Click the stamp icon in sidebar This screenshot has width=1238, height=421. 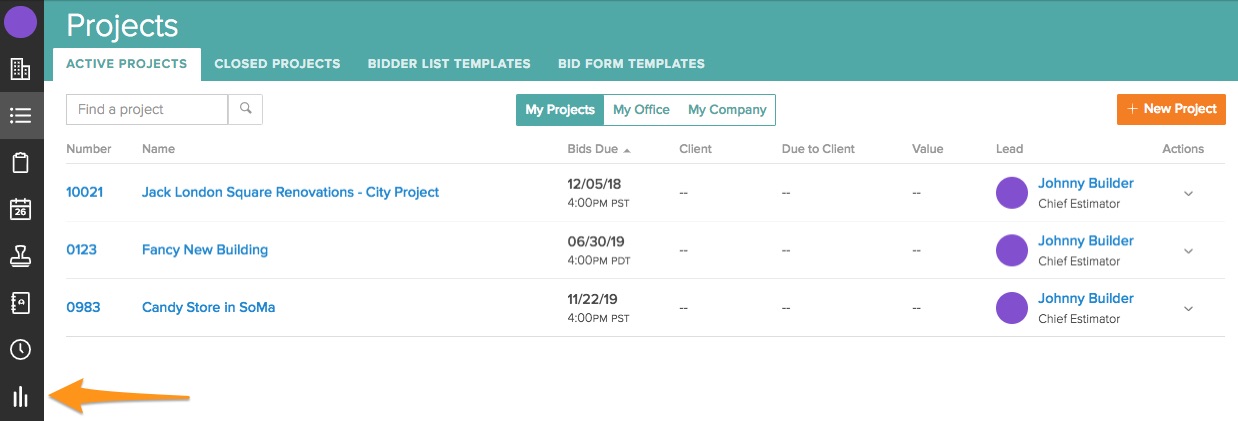[20, 256]
